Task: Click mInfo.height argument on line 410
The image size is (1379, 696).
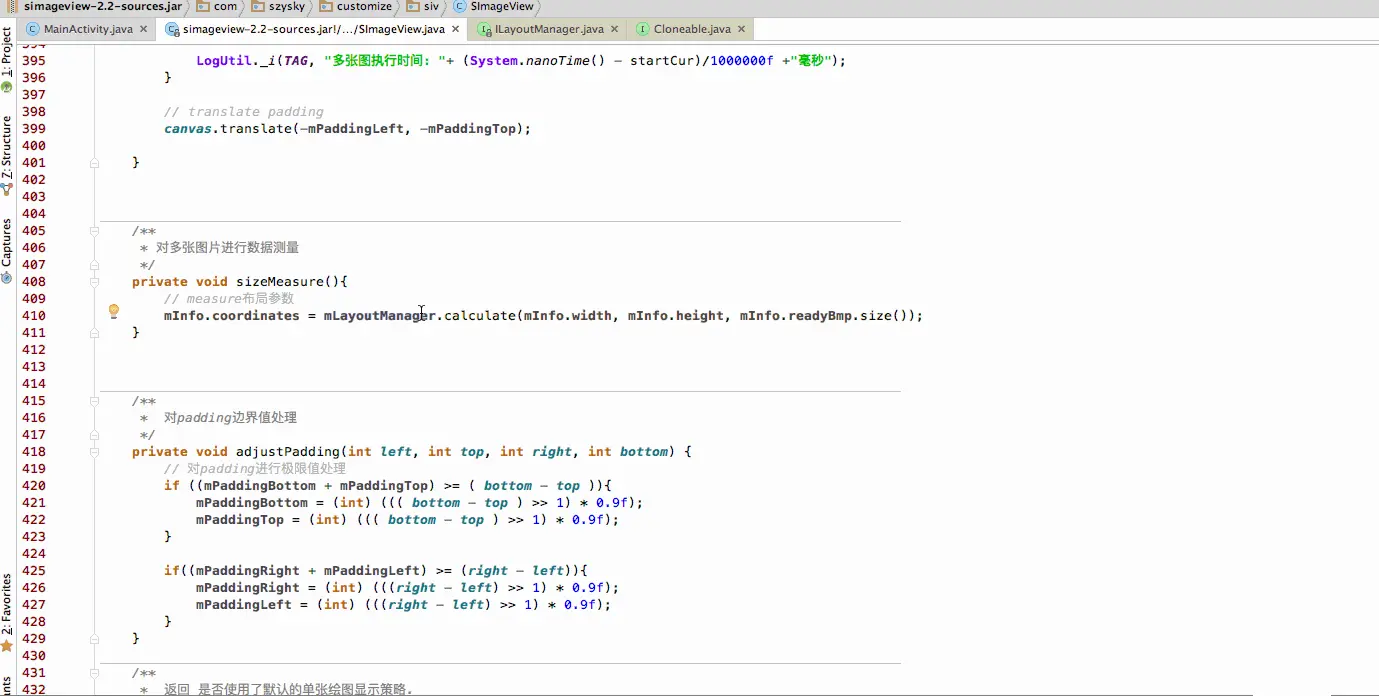Action: (x=675, y=316)
